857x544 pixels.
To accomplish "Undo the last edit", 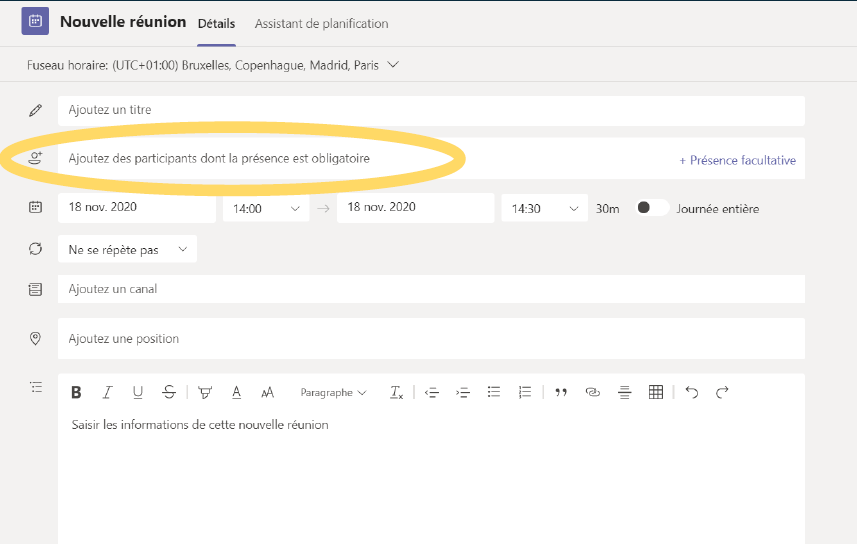I will 691,392.
